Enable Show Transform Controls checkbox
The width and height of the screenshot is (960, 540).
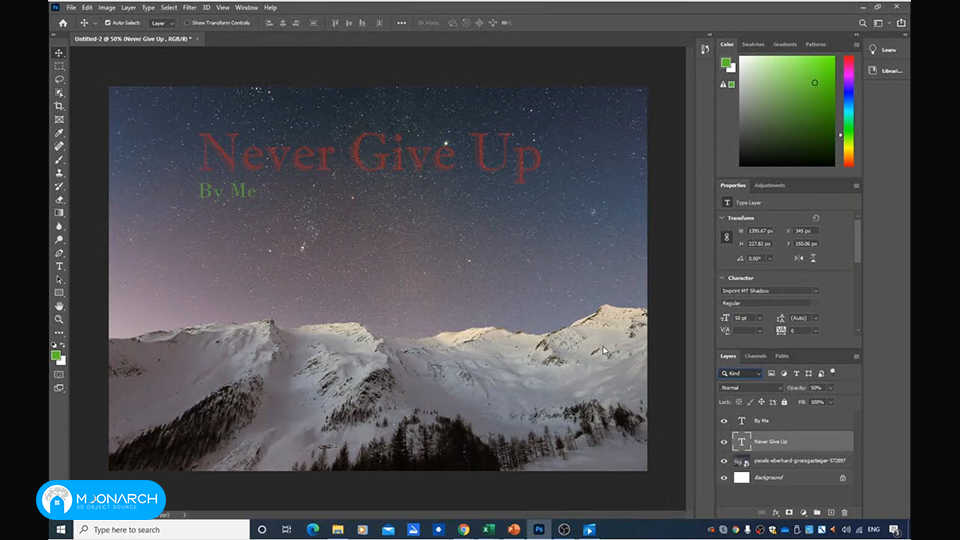pos(187,23)
